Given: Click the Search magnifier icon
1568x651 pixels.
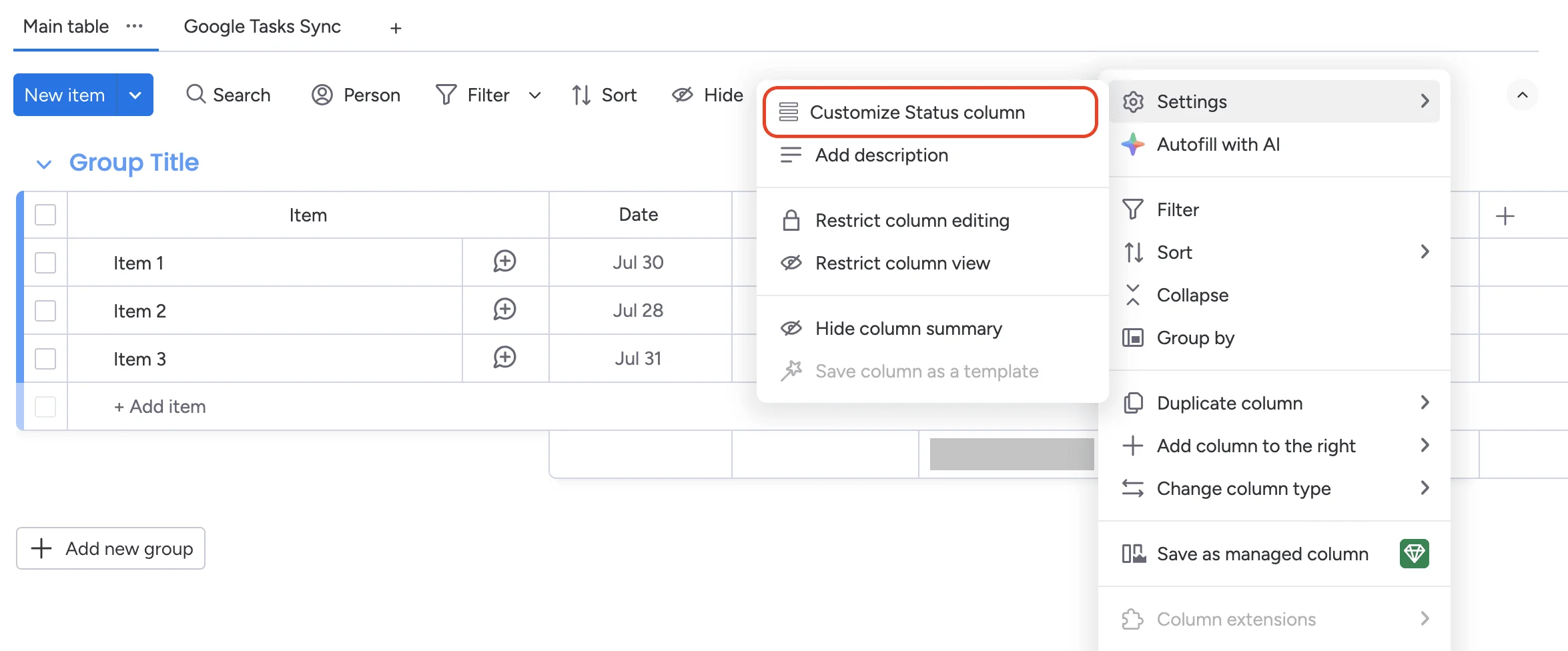Looking at the screenshot, I should [x=195, y=94].
